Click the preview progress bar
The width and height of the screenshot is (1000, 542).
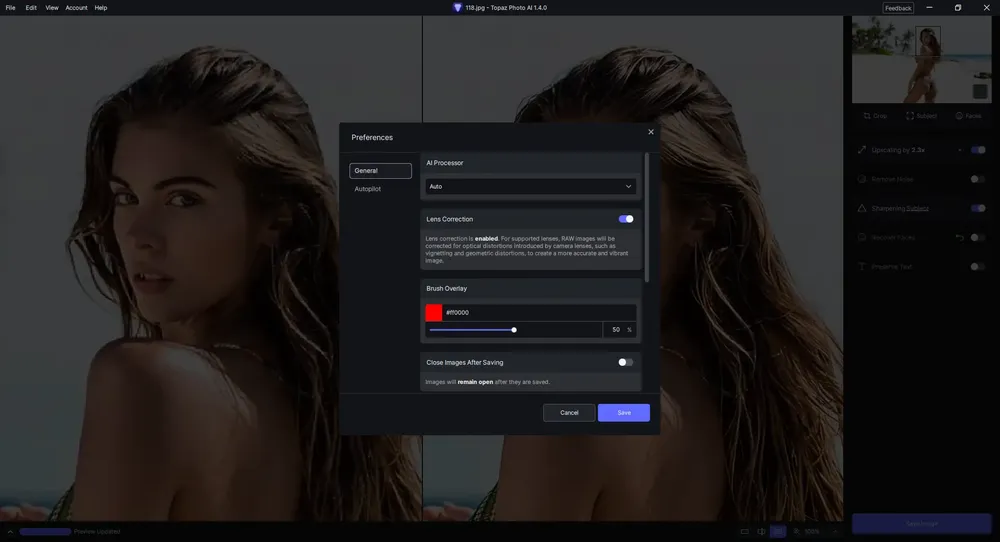point(45,531)
